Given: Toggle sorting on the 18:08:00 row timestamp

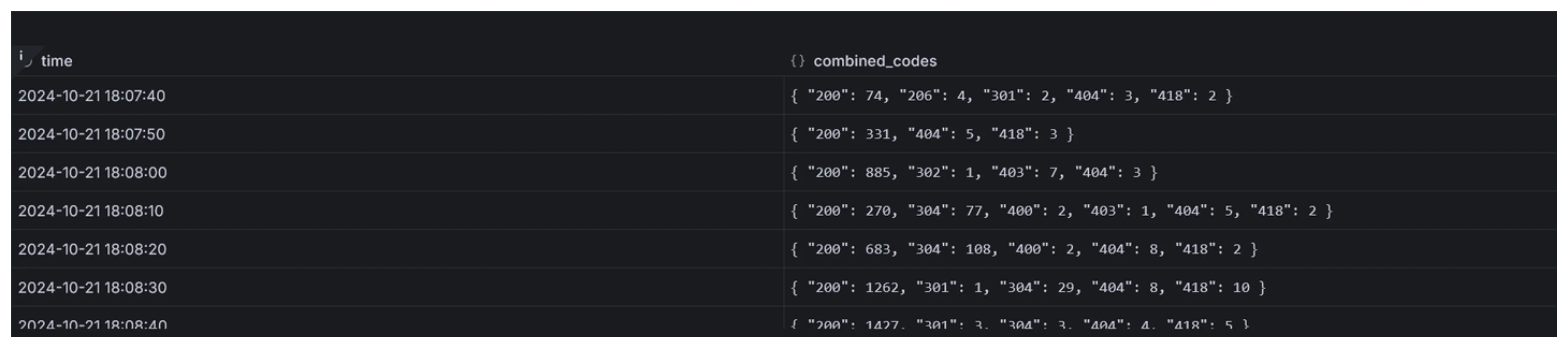Looking at the screenshot, I should coord(91,172).
